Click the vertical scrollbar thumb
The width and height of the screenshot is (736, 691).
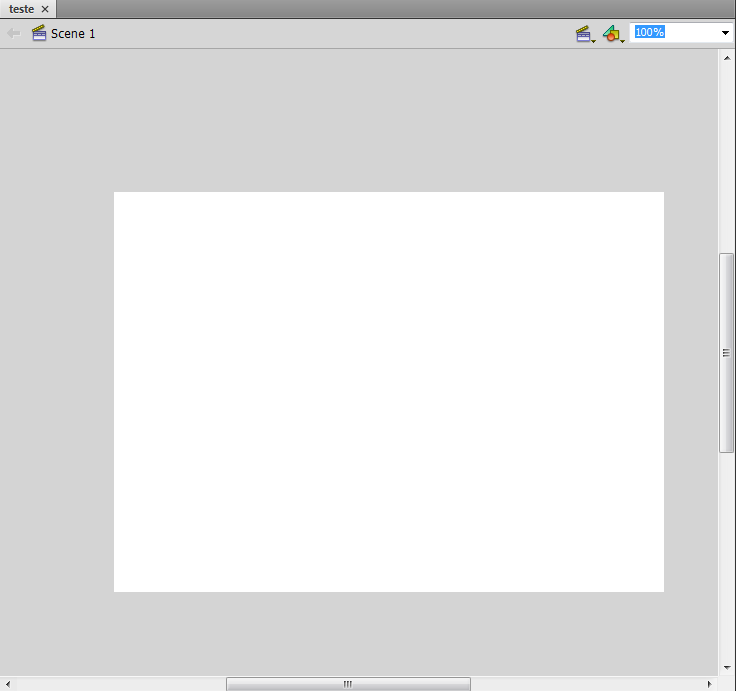click(x=727, y=352)
